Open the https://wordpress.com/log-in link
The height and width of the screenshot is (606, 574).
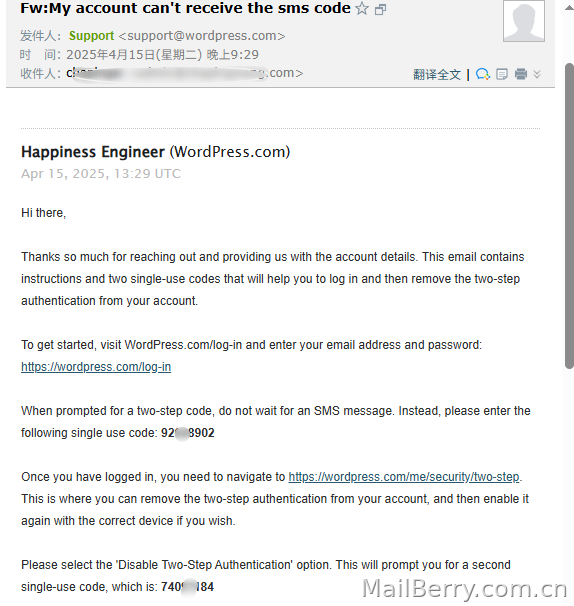click(96, 366)
